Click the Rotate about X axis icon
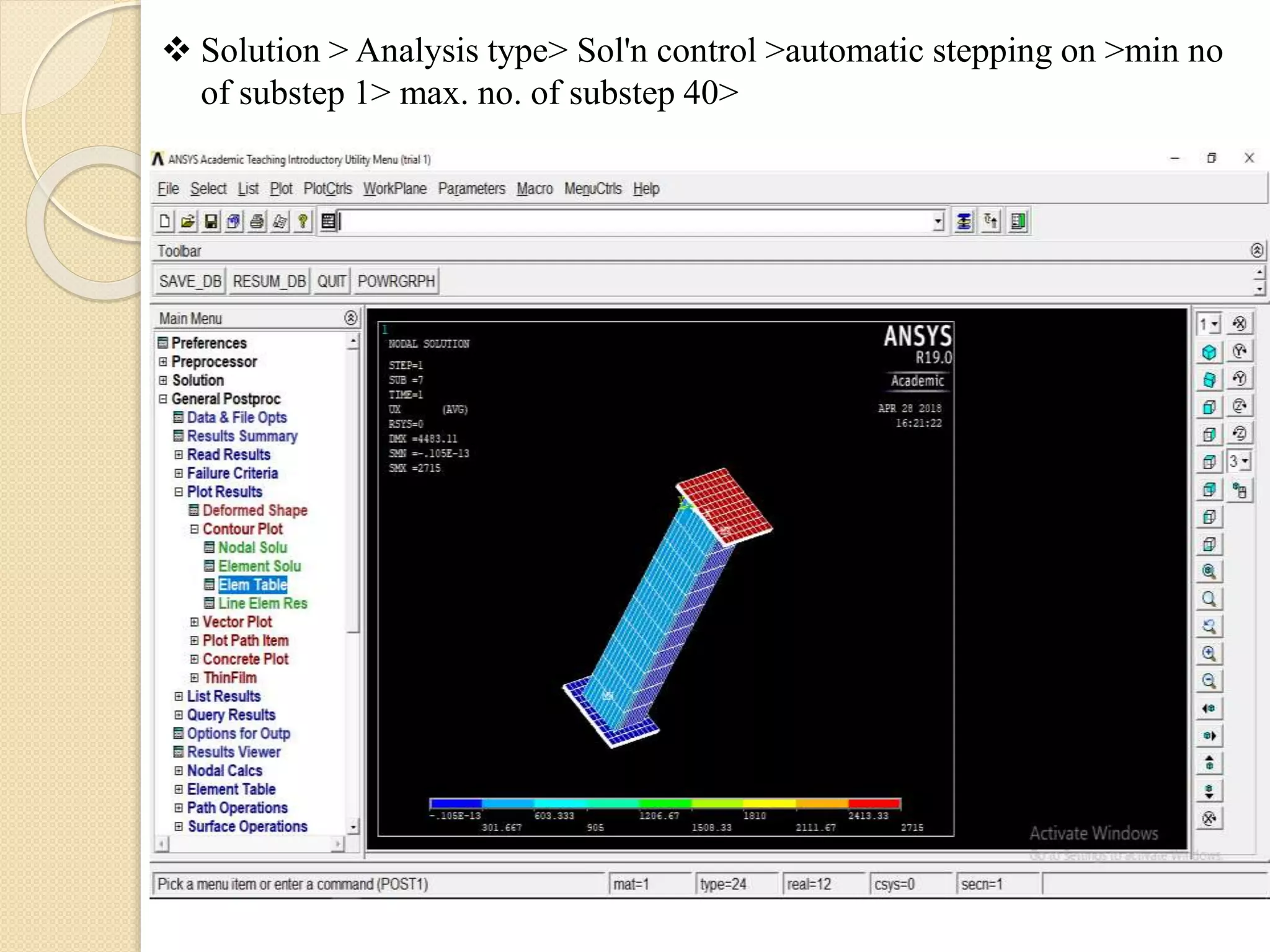This screenshot has width=1270, height=952. pyautogui.click(x=1240, y=324)
